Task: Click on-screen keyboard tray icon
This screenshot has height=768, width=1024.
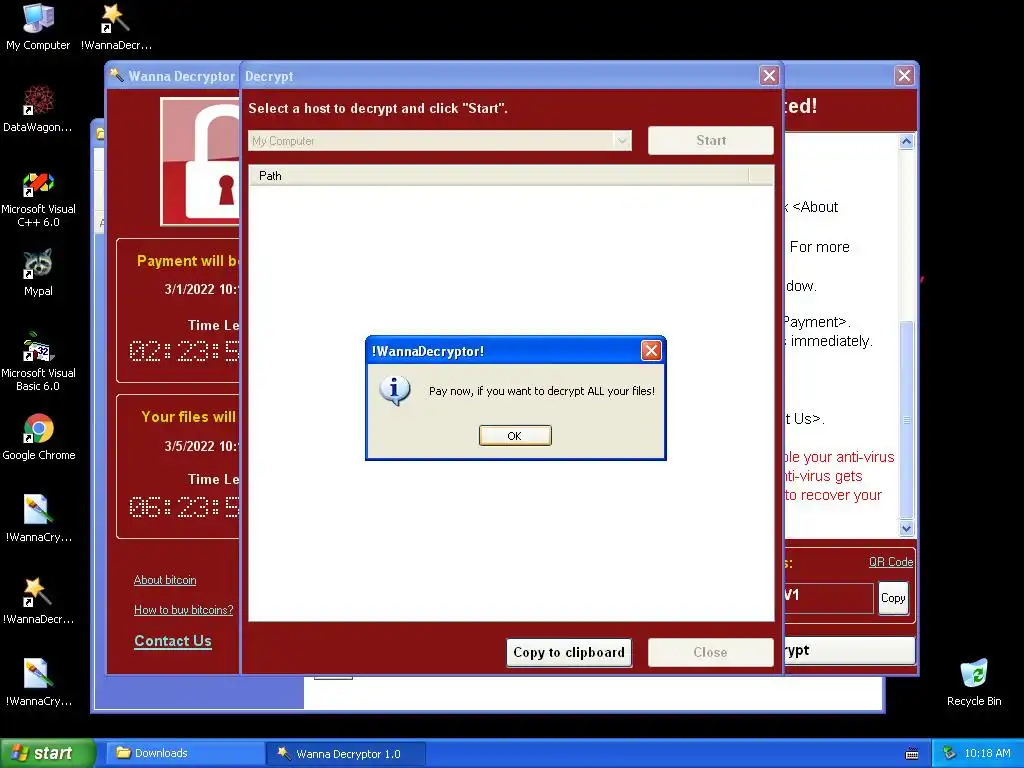Action: point(912,754)
